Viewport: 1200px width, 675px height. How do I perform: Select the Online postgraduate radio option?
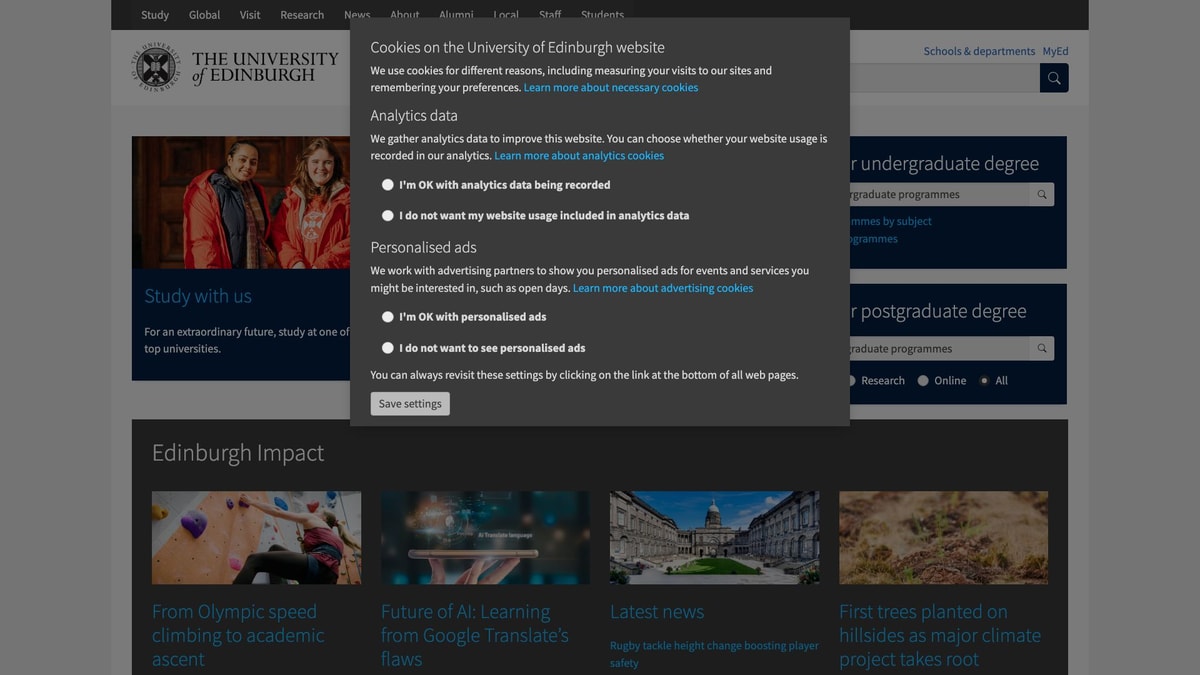click(x=923, y=381)
